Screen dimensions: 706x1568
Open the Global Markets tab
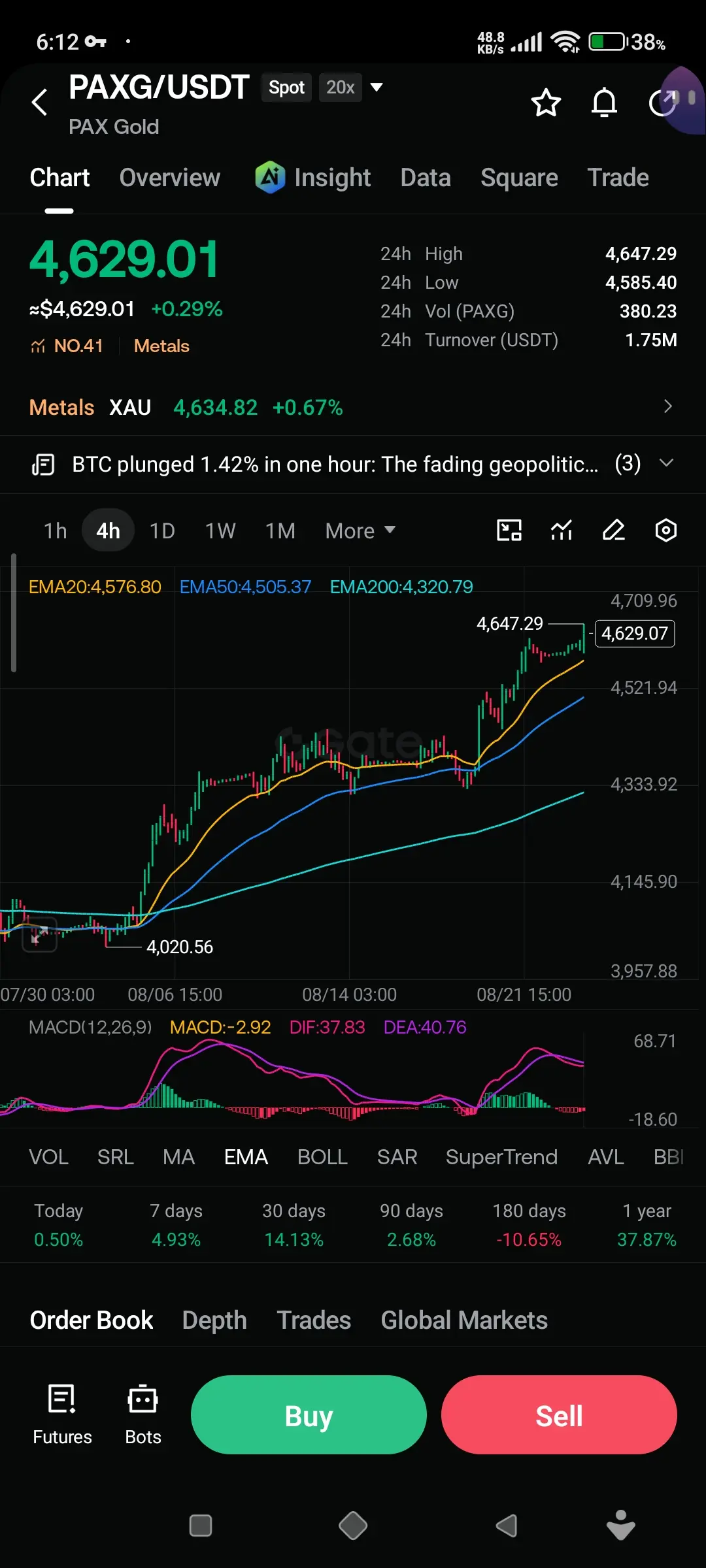(464, 1320)
